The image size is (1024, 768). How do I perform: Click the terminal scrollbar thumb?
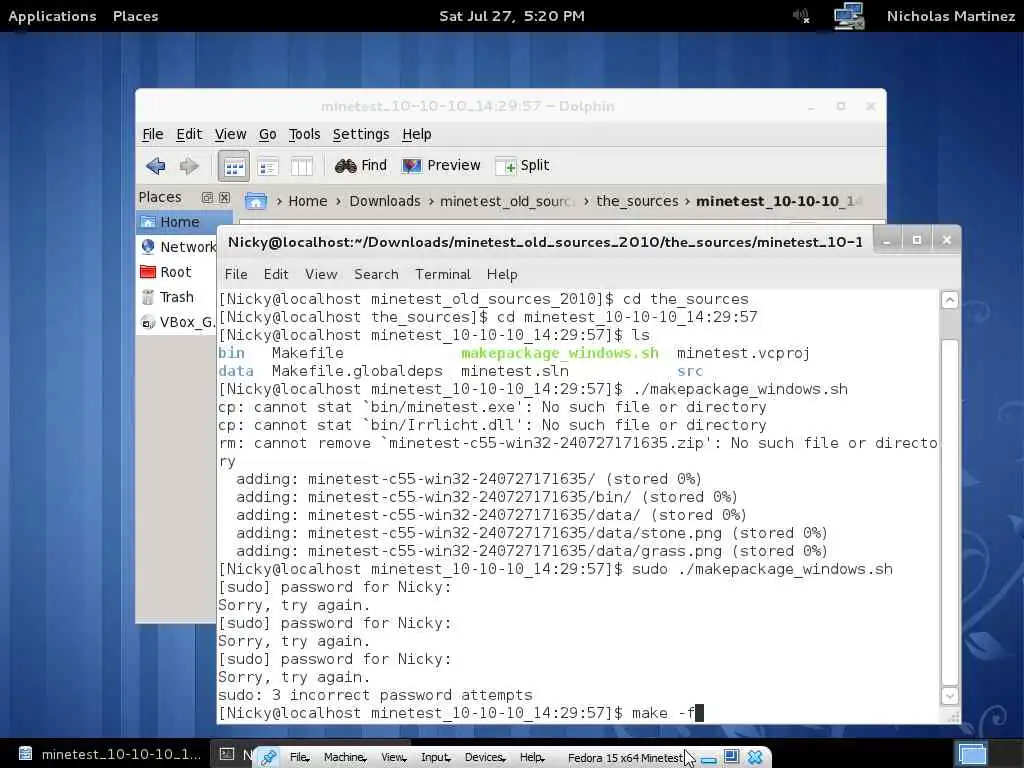[950, 512]
